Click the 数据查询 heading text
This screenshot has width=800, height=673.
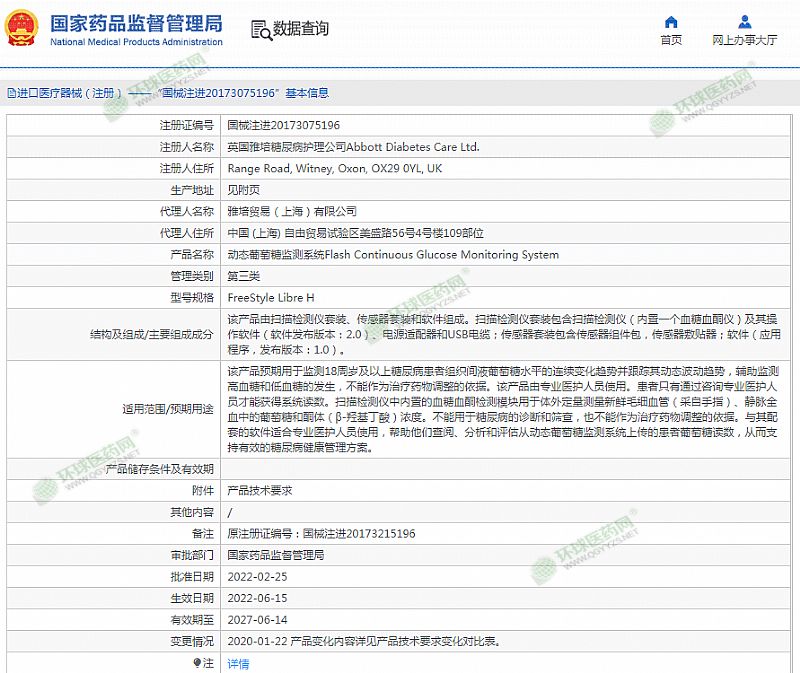click(x=300, y=29)
